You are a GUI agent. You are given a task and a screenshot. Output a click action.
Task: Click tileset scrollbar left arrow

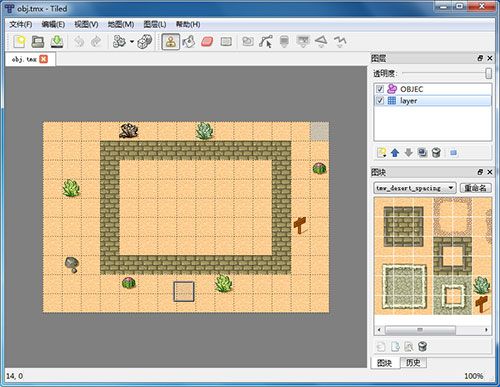click(x=379, y=330)
